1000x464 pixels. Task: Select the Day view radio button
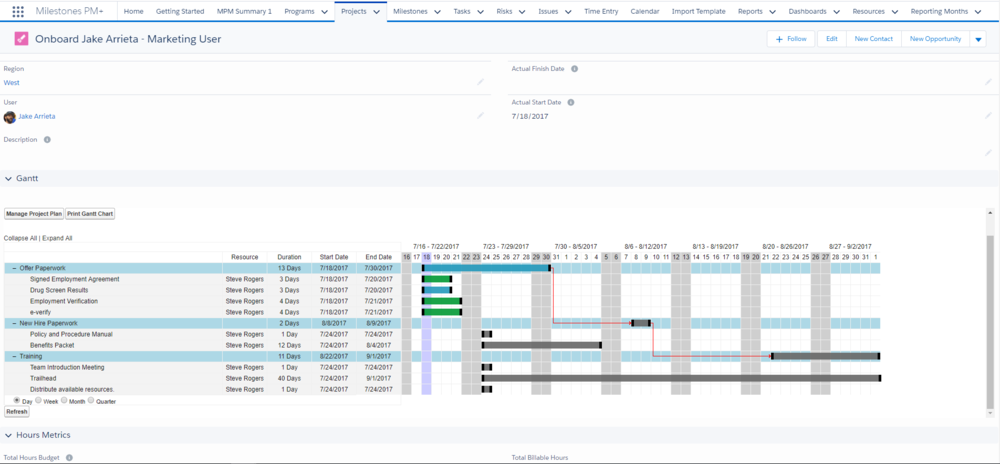coord(16,400)
